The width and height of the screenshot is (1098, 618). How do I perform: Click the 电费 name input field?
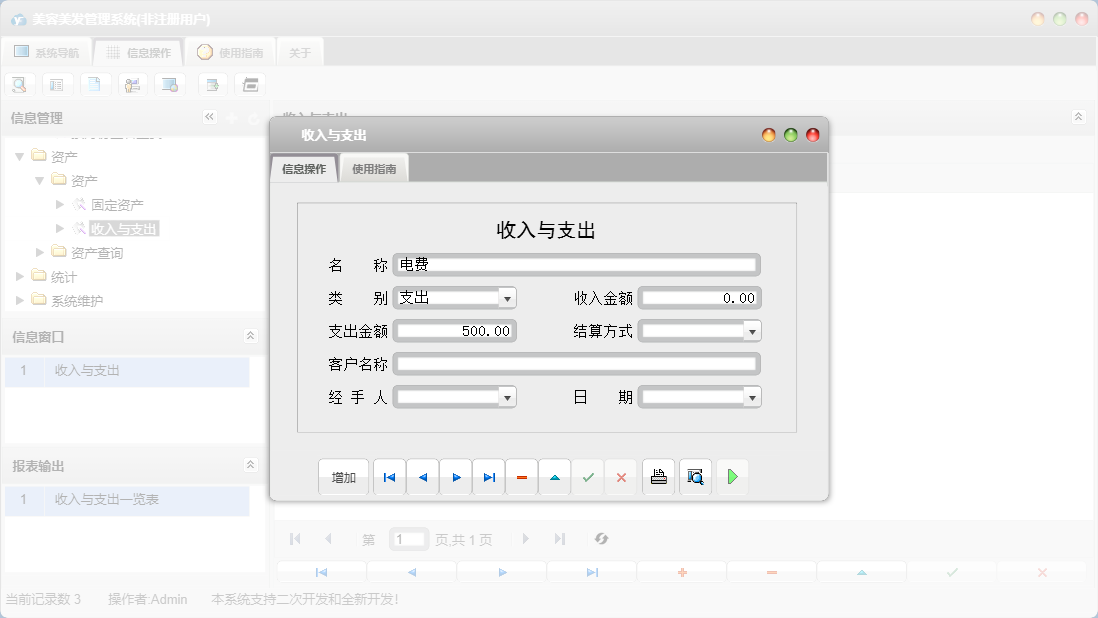575,264
